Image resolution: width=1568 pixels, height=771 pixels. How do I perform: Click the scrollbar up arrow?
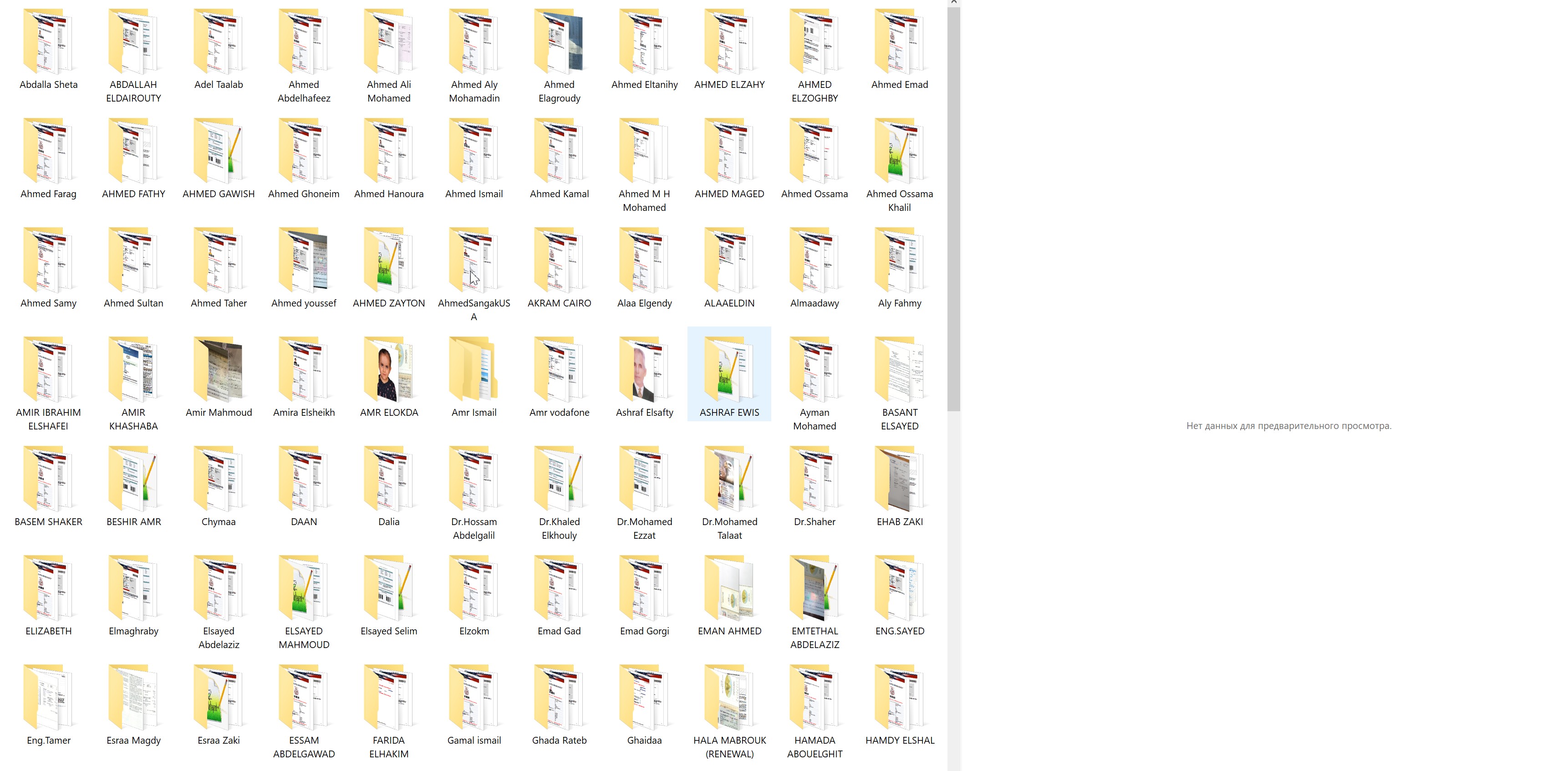[x=953, y=2]
